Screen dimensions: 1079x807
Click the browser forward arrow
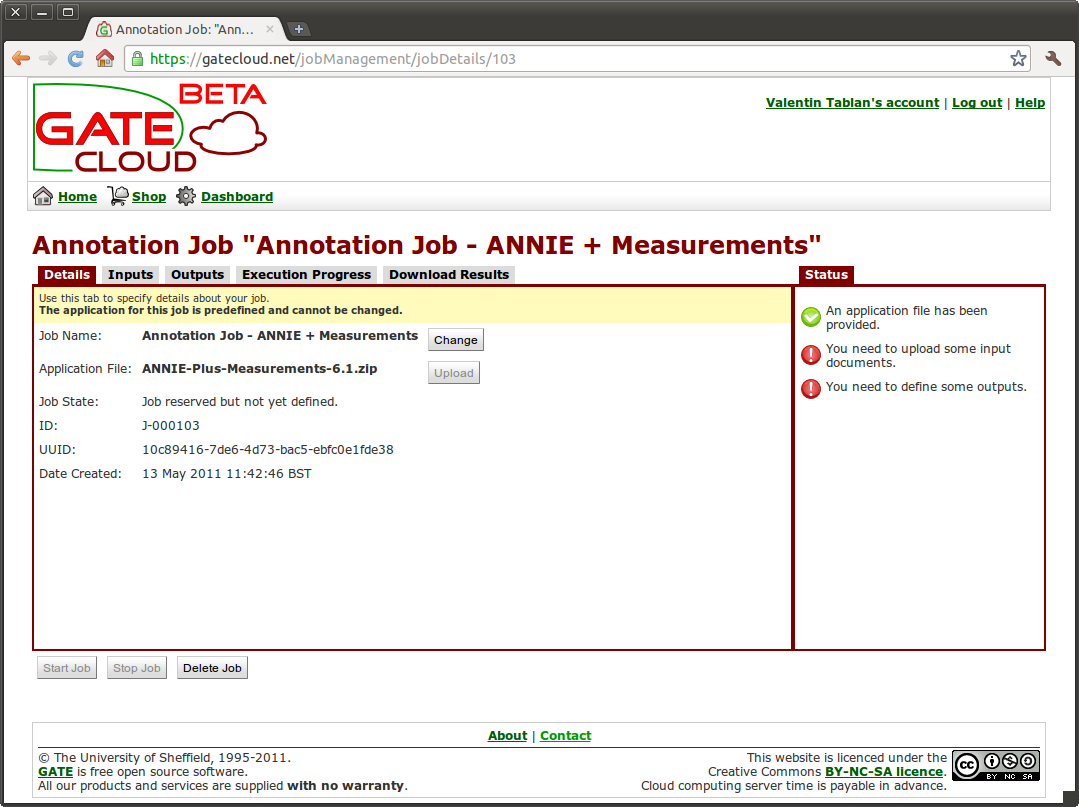pyautogui.click(x=48, y=58)
